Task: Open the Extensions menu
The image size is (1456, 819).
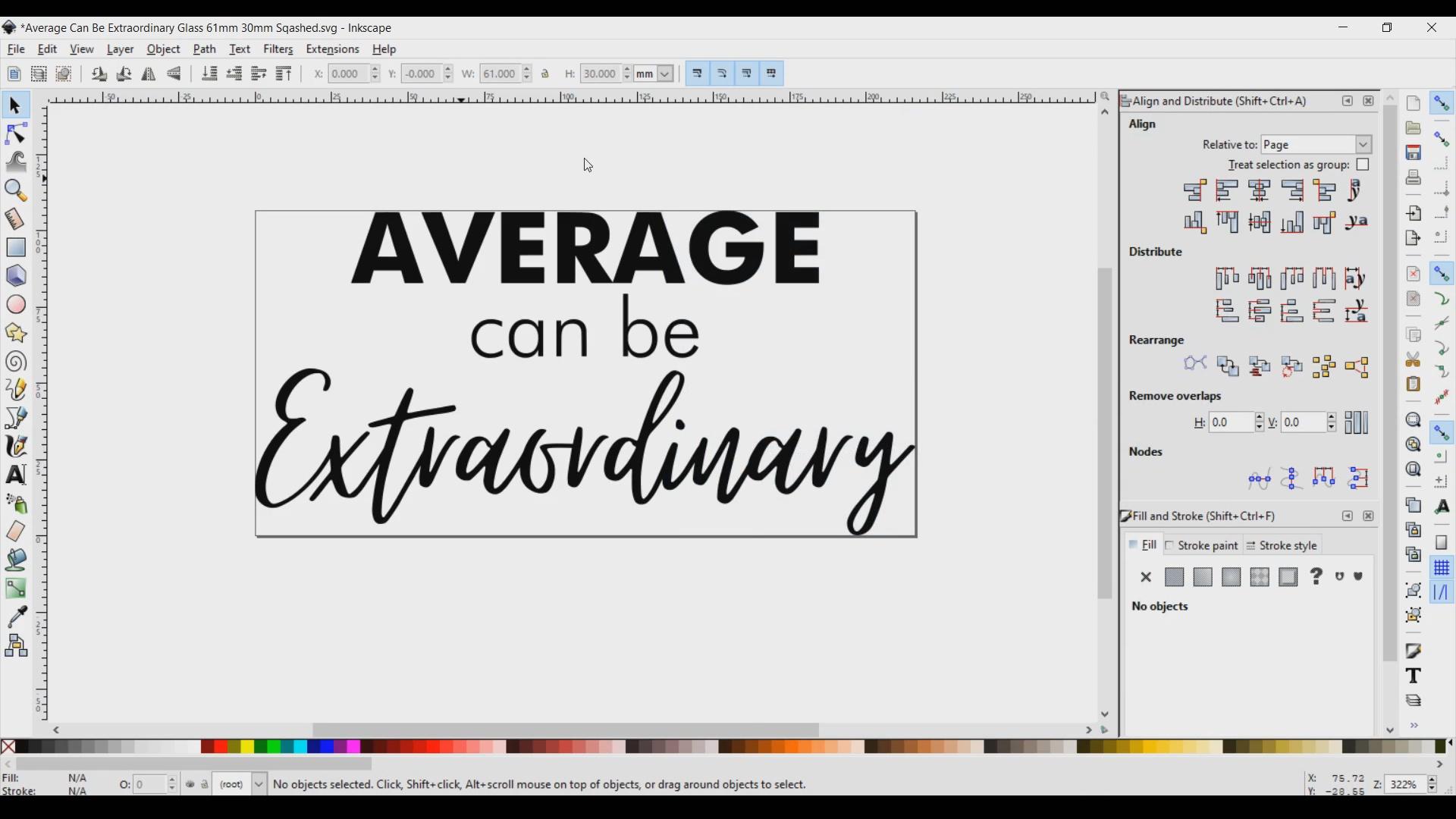Action: coord(333,50)
